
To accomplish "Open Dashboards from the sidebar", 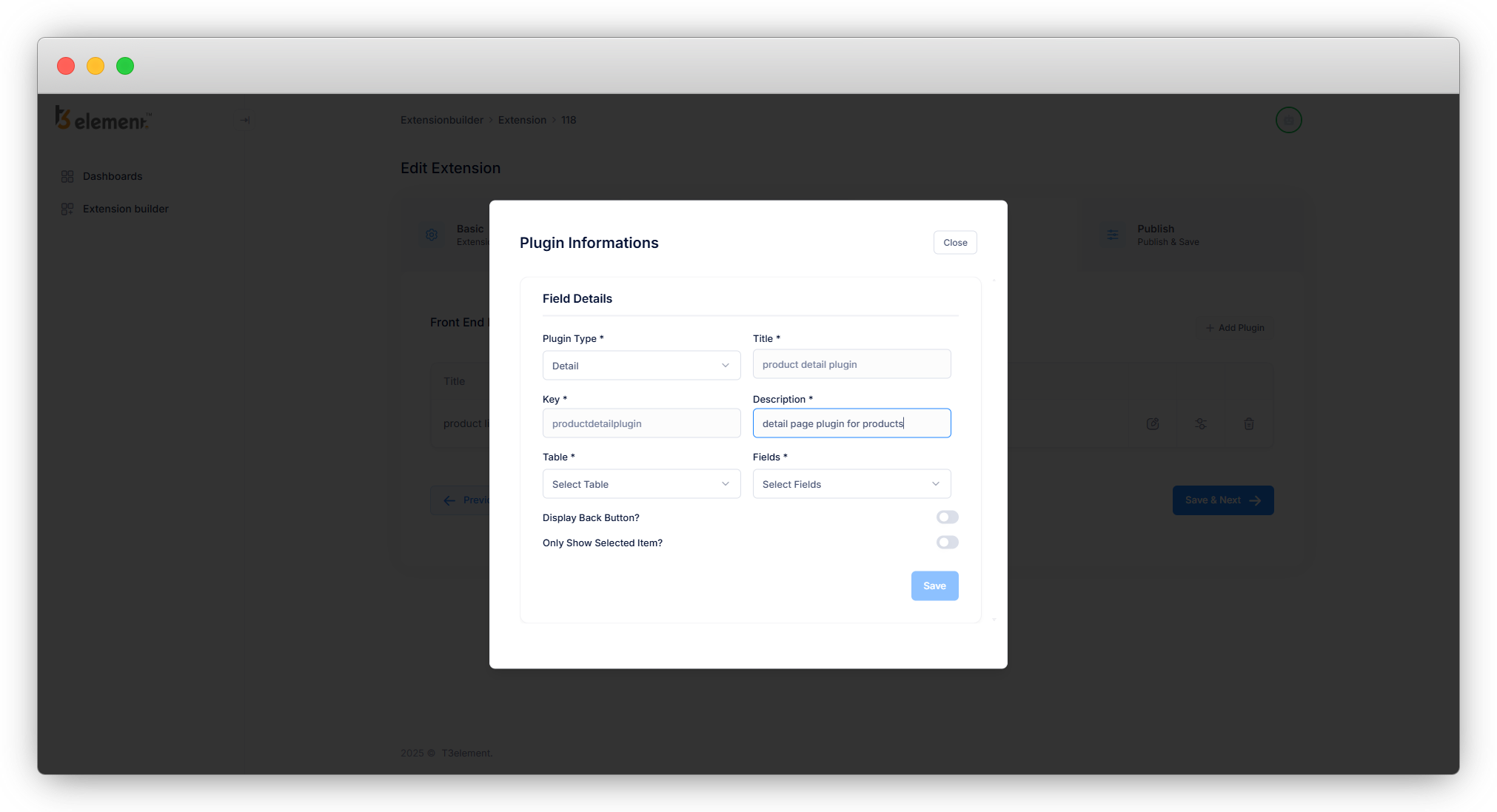I will [113, 176].
